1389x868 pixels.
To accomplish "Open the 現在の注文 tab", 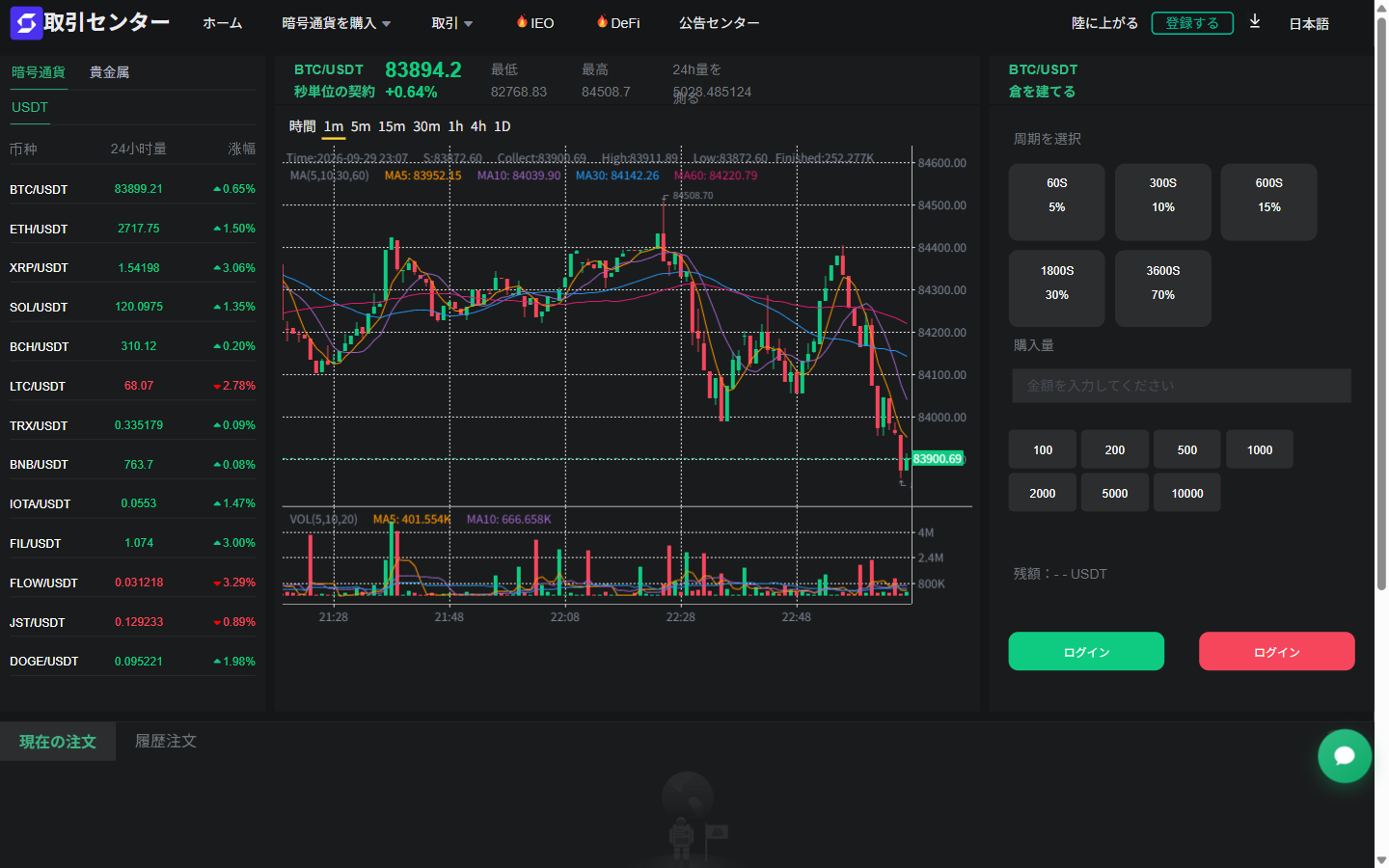I will point(58,741).
